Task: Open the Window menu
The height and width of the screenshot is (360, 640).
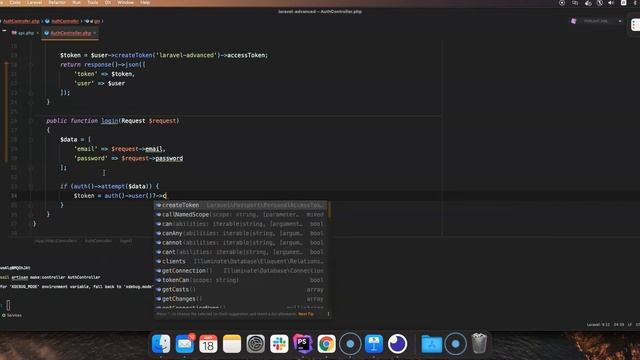Action: (x=125, y=2)
